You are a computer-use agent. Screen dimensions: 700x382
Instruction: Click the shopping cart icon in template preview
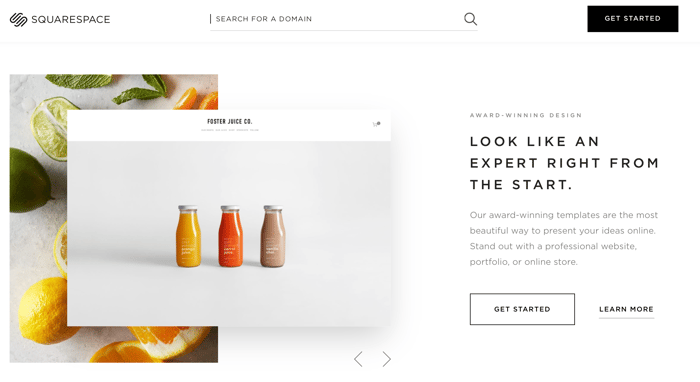coord(376,124)
